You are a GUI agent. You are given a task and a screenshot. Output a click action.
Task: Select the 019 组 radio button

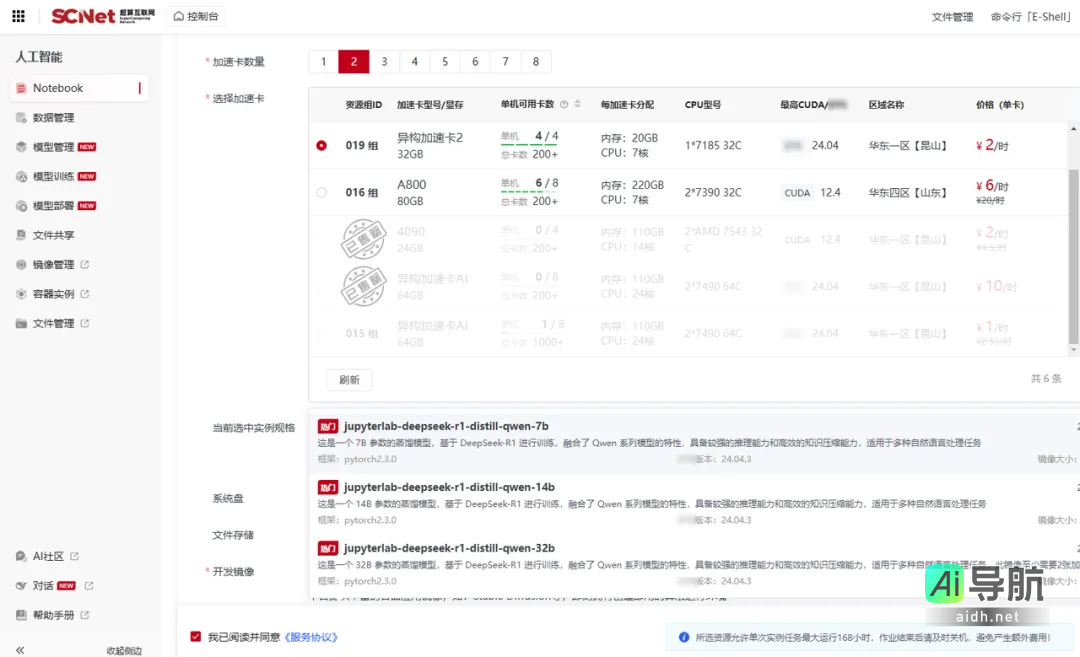click(x=322, y=145)
